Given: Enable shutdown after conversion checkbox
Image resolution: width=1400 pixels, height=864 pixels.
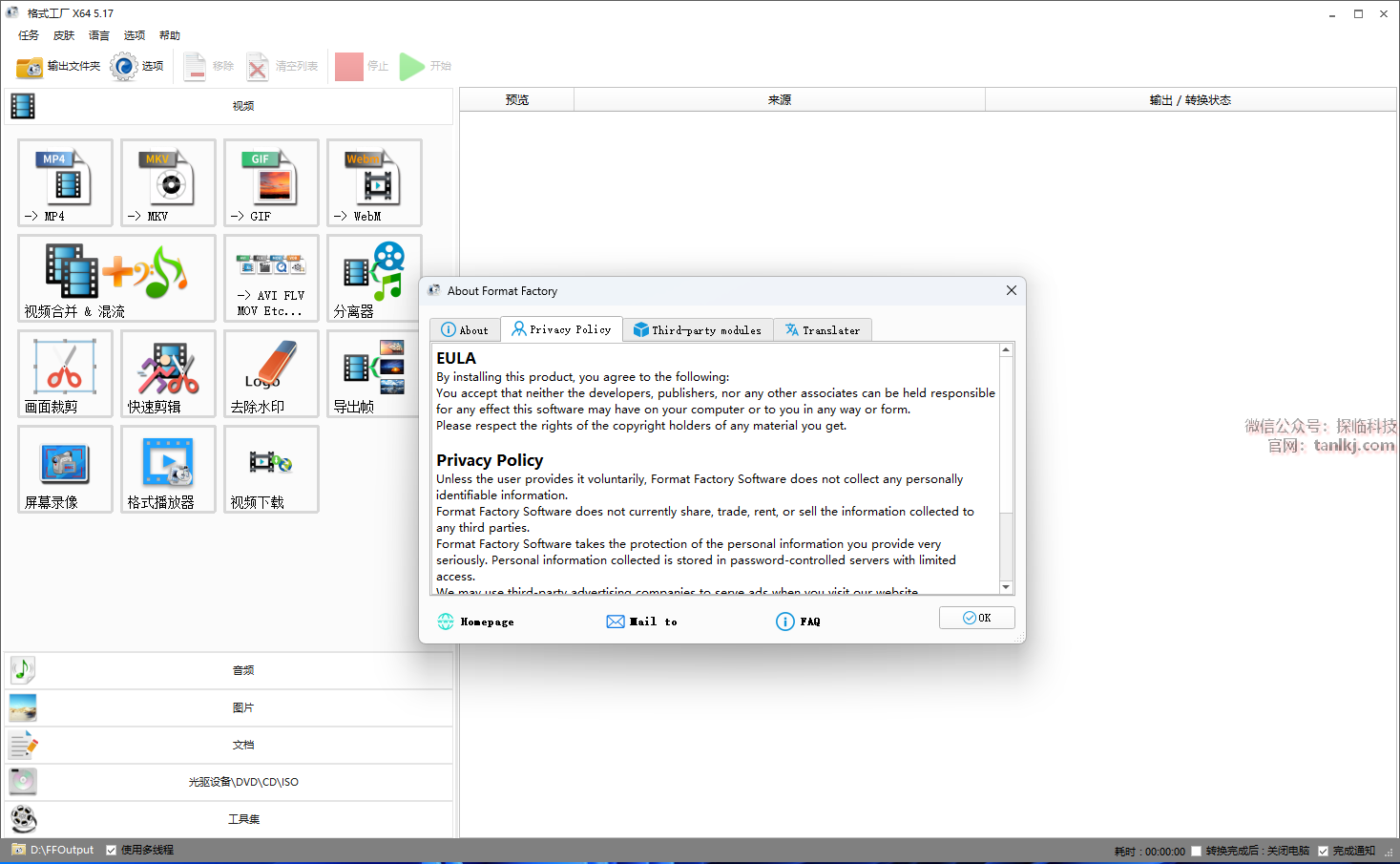Looking at the screenshot, I should coord(1196,851).
